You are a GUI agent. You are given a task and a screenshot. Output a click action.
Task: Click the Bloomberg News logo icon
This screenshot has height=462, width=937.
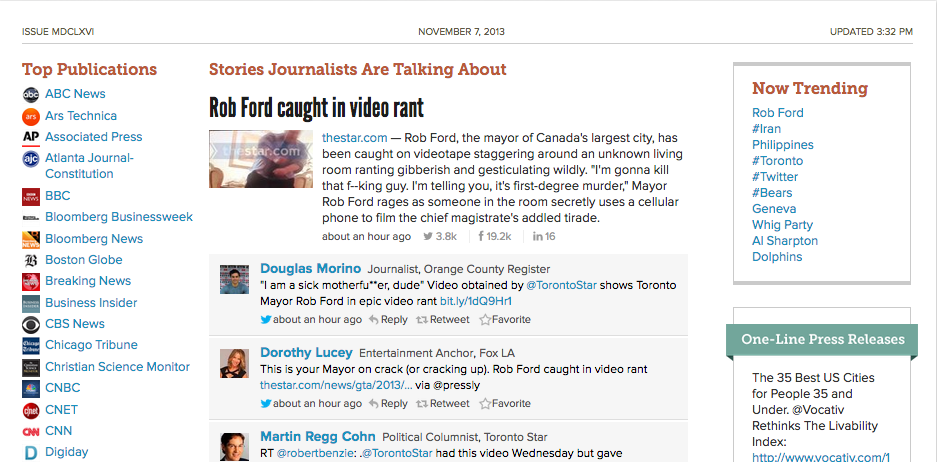[x=30, y=239]
